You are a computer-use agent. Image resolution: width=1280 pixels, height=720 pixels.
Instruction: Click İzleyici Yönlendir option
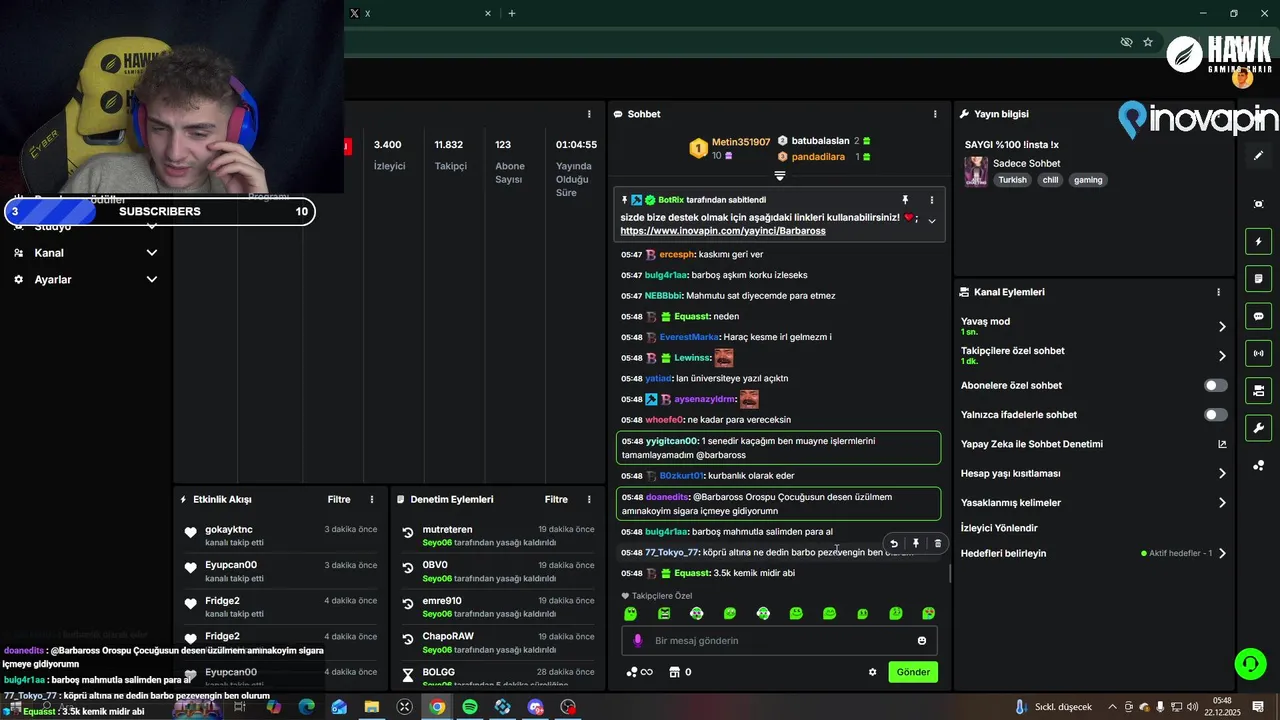pyautogui.click(x=999, y=528)
